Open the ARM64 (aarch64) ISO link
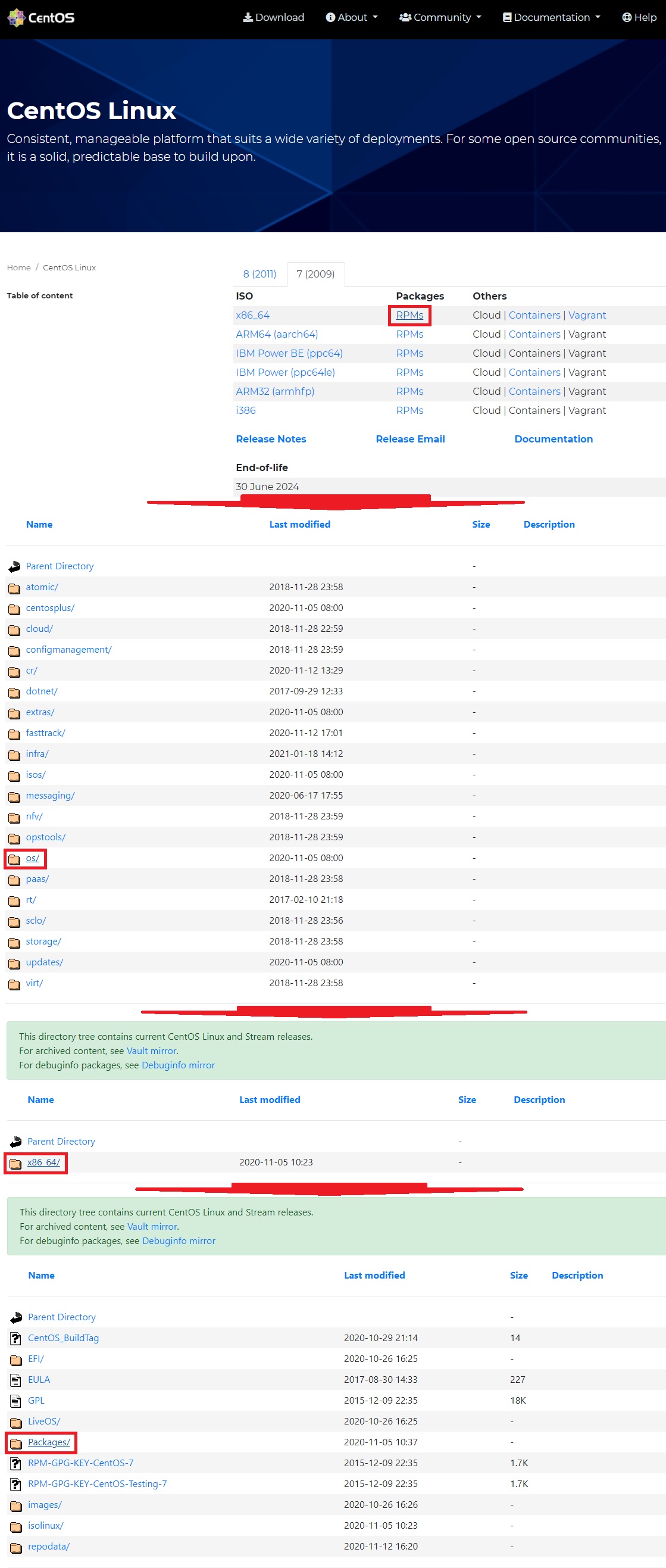Viewport: 666px width, 1568px height. coord(277,334)
